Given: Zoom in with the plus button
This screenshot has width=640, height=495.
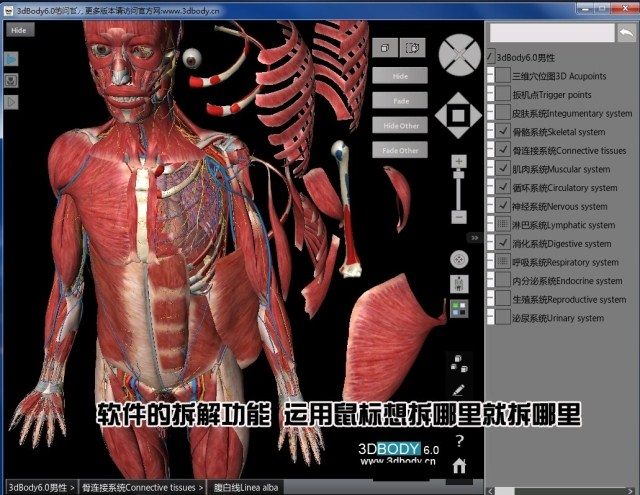Looking at the screenshot, I should point(459,161).
